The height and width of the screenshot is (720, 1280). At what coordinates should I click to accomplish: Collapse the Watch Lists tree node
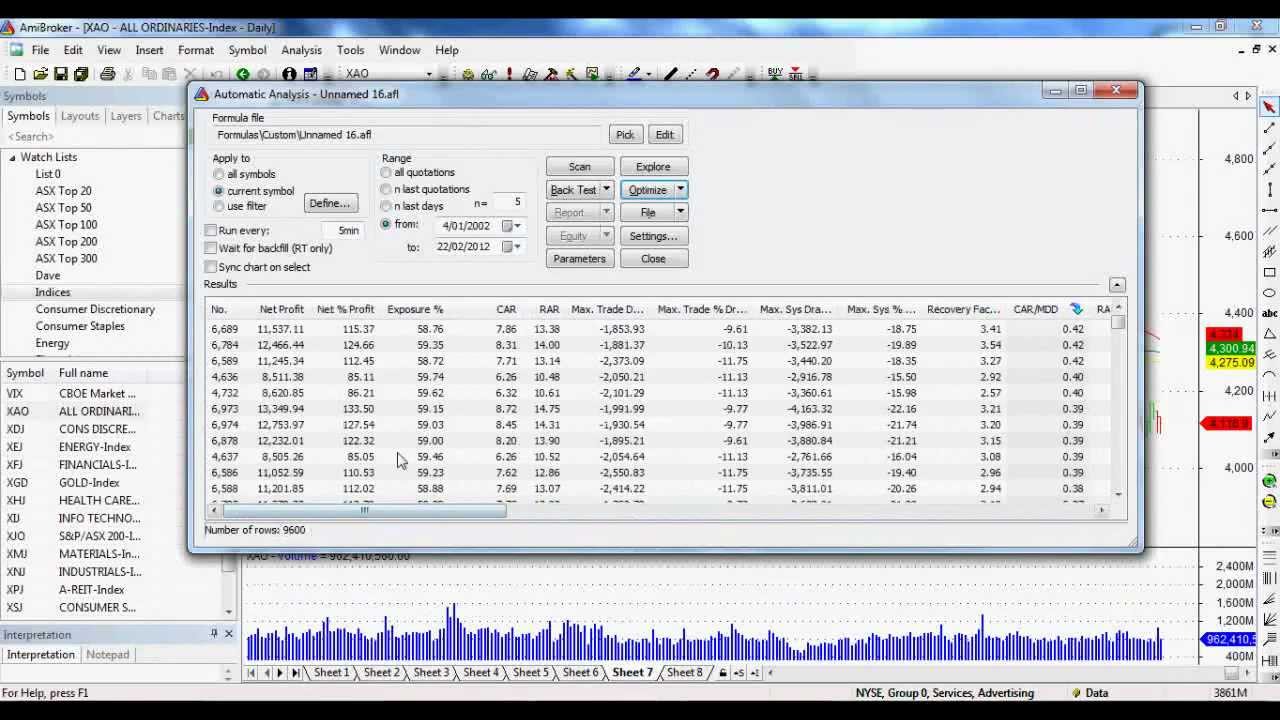tap(13, 157)
